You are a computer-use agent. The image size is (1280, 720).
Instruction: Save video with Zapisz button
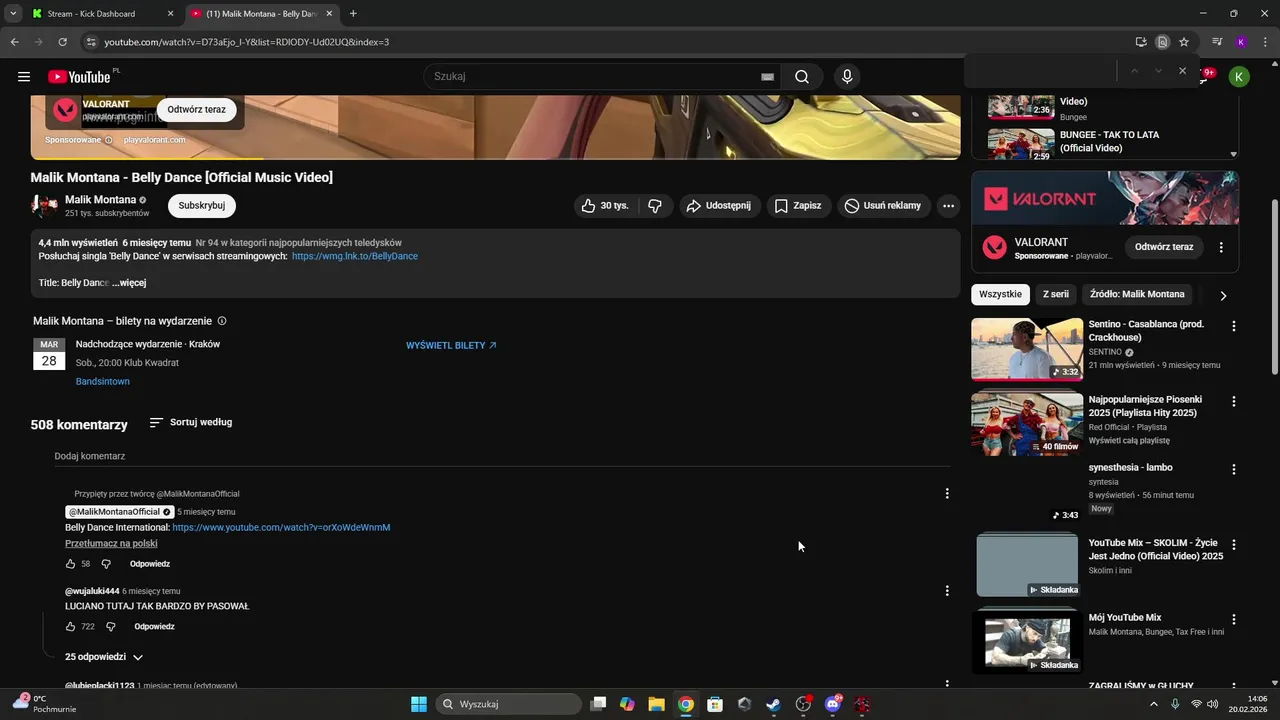coord(798,206)
